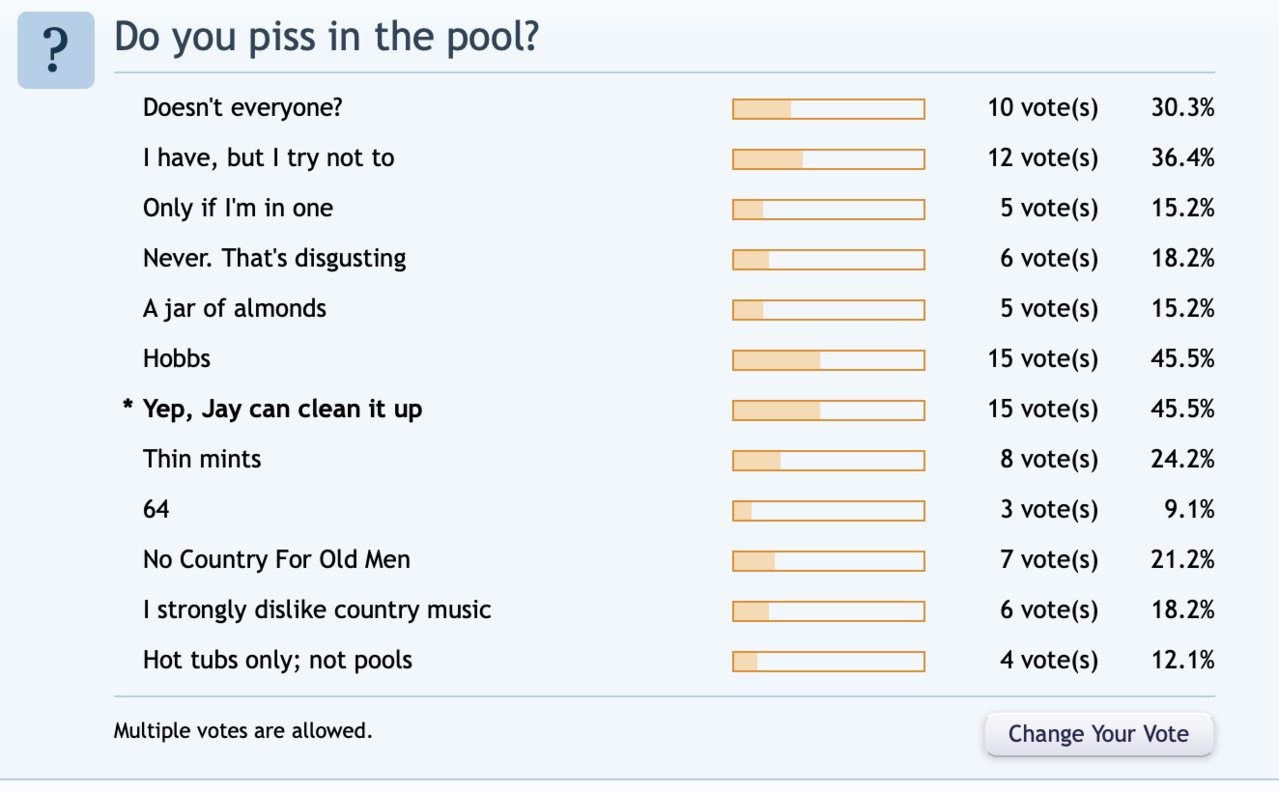
Task: Click the Thin mints option
Action: tap(202, 459)
